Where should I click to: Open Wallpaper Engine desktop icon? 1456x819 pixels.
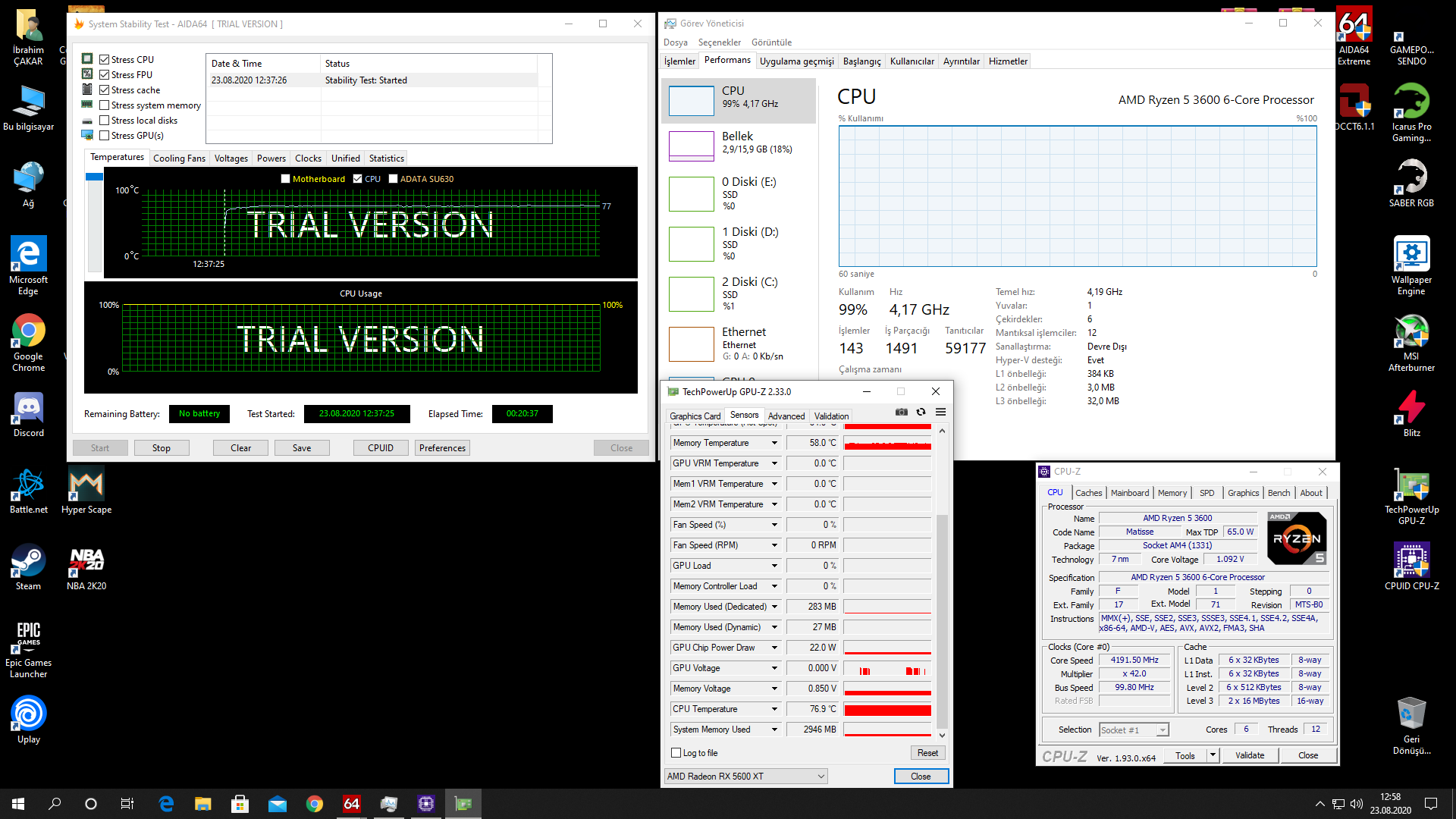pos(1411,265)
